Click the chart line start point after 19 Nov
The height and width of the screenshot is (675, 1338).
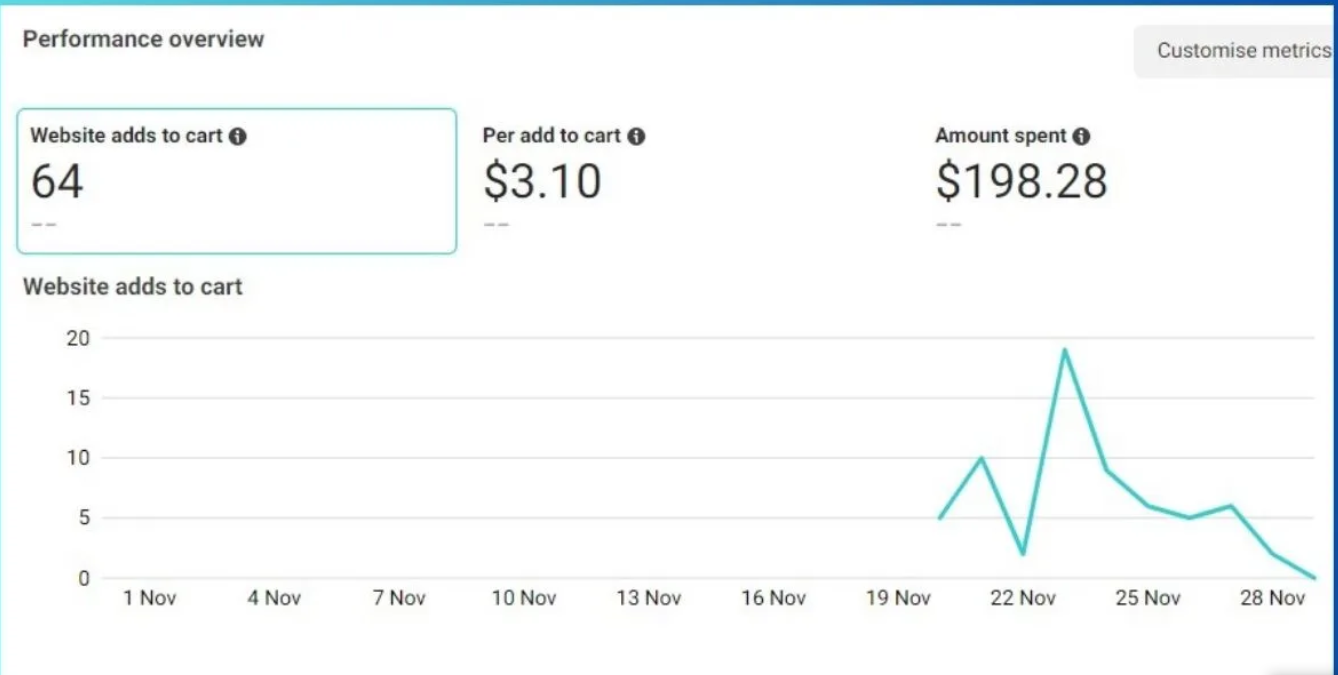click(x=940, y=518)
